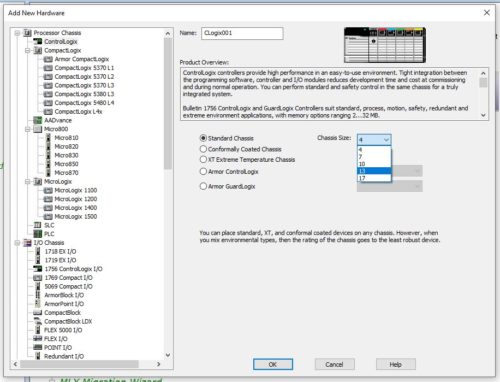Viewport: 500px width, 382px height.
Task: Confirm with the OK button
Action: click(x=273, y=364)
